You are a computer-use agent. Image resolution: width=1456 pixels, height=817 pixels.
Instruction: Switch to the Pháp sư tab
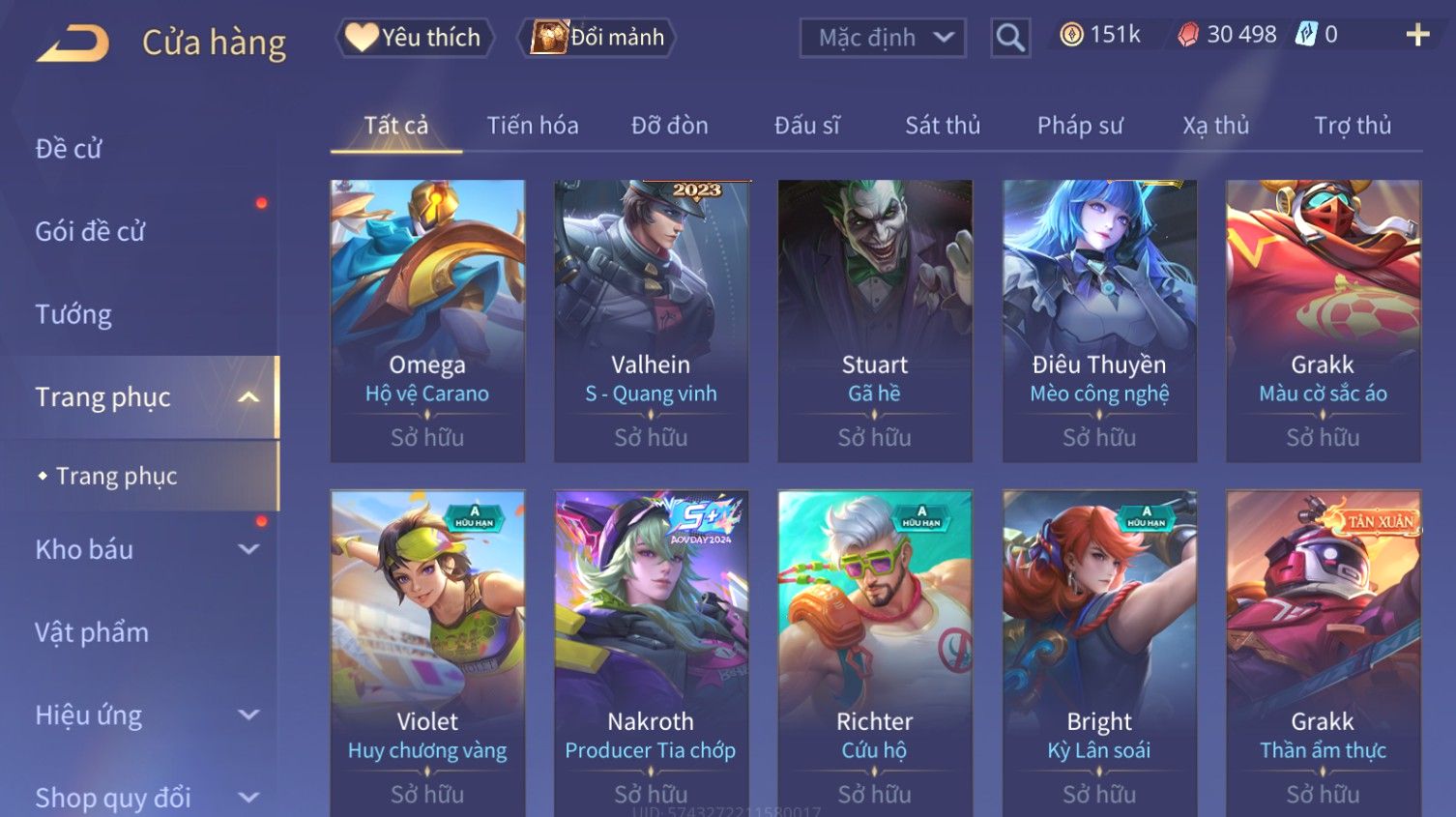click(1080, 126)
